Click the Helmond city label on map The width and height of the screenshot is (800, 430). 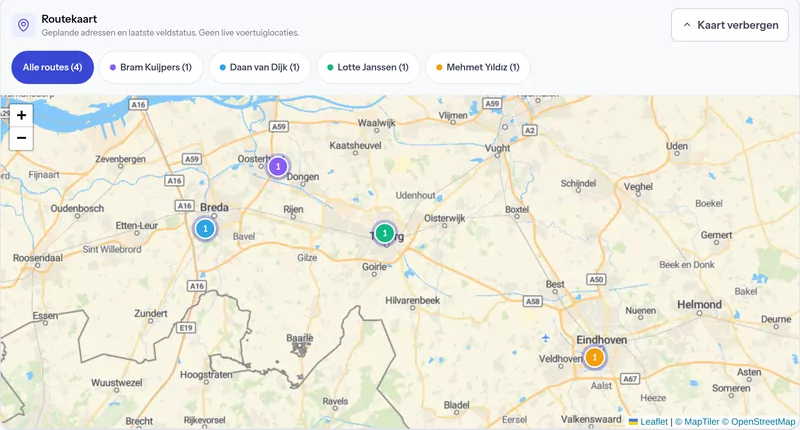pos(699,305)
